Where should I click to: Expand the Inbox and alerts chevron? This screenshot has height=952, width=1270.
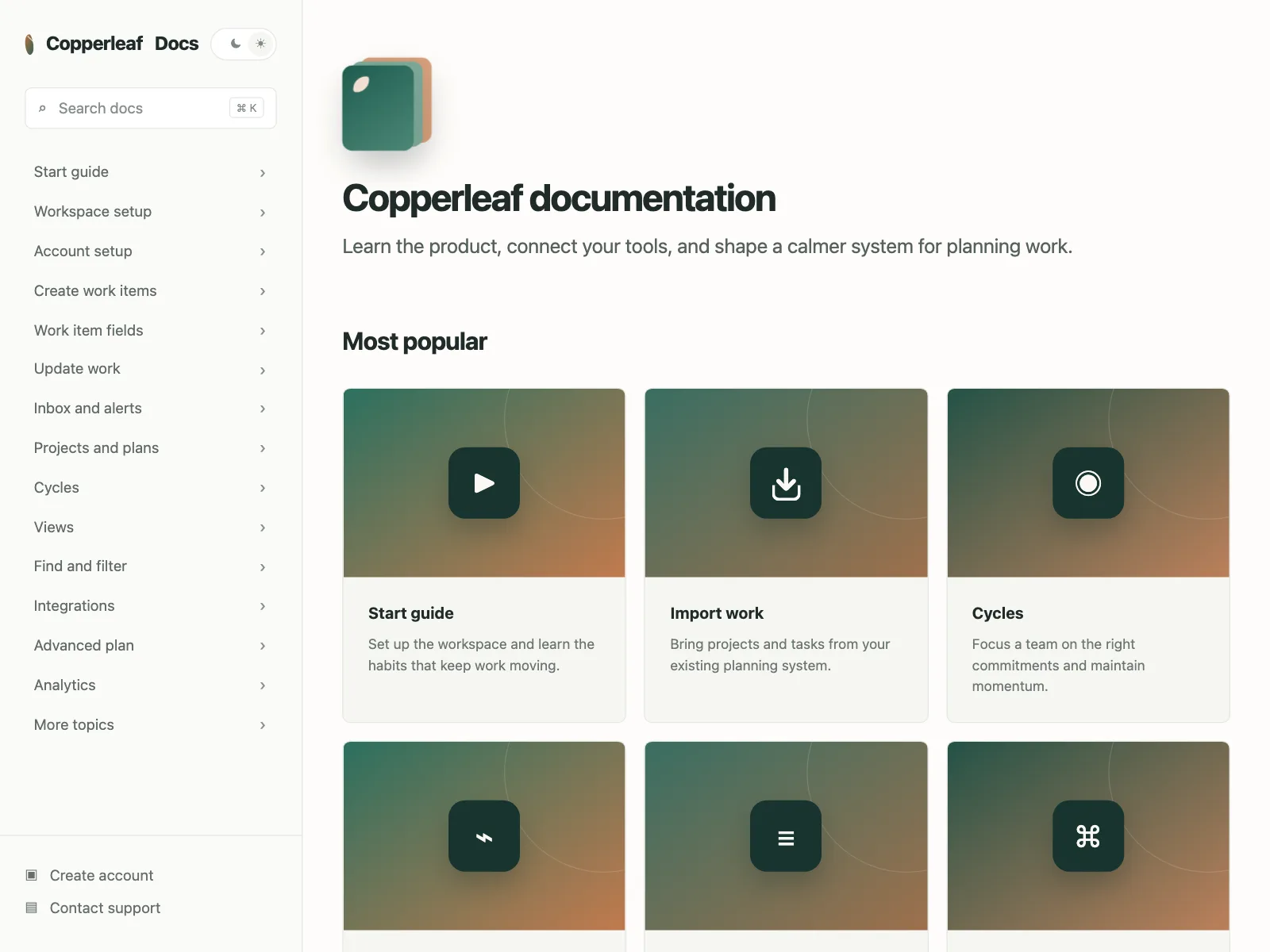coord(263,409)
